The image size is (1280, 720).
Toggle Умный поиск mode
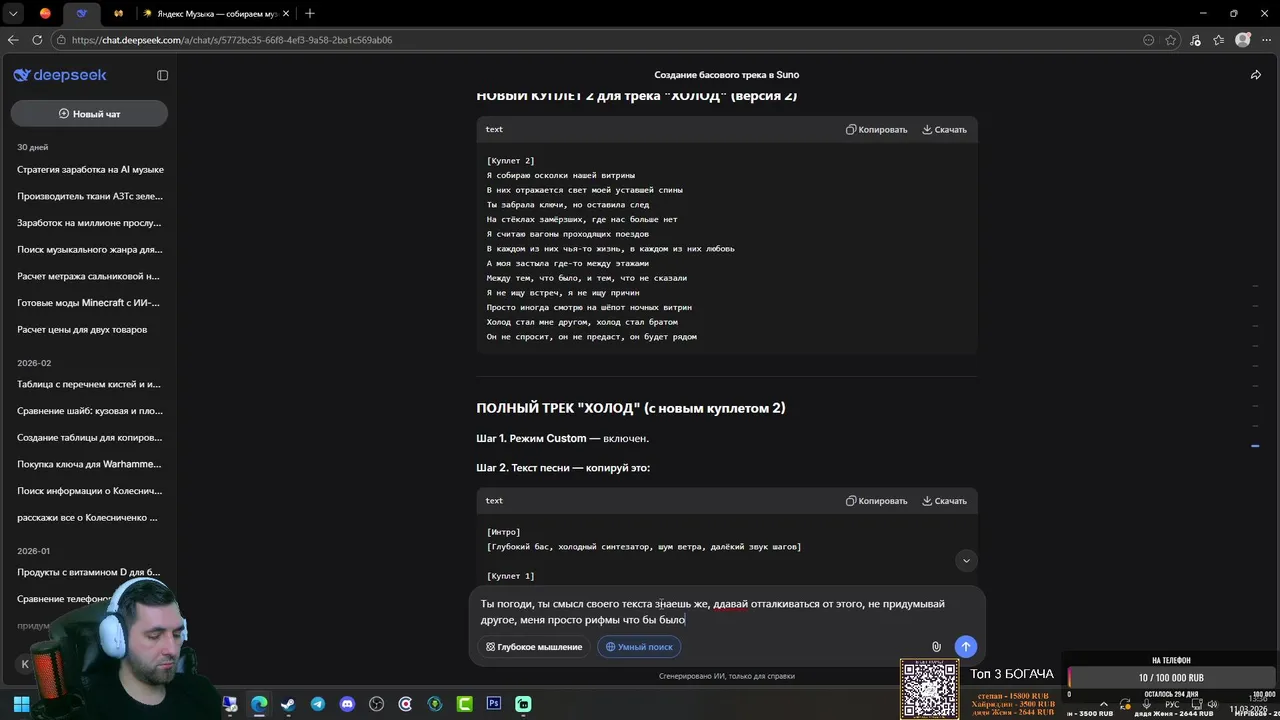click(x=639, y=647)
